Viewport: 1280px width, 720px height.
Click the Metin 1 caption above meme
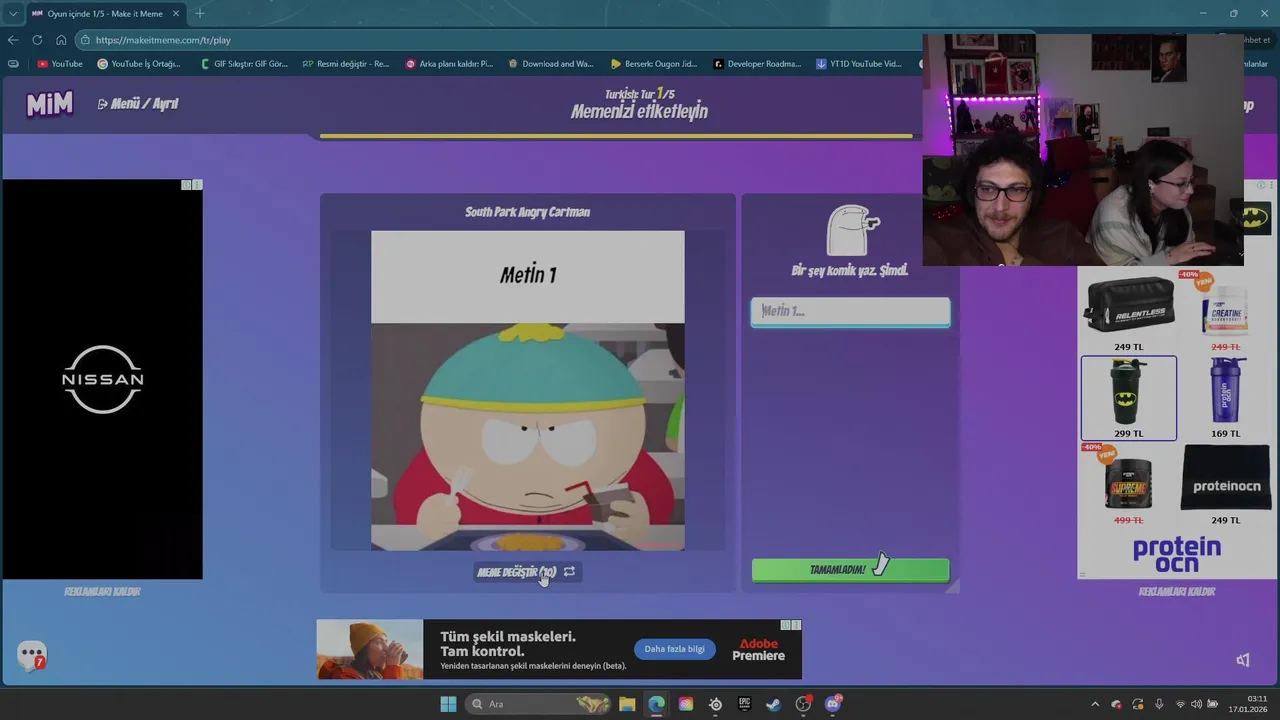[x=528, y=275]
